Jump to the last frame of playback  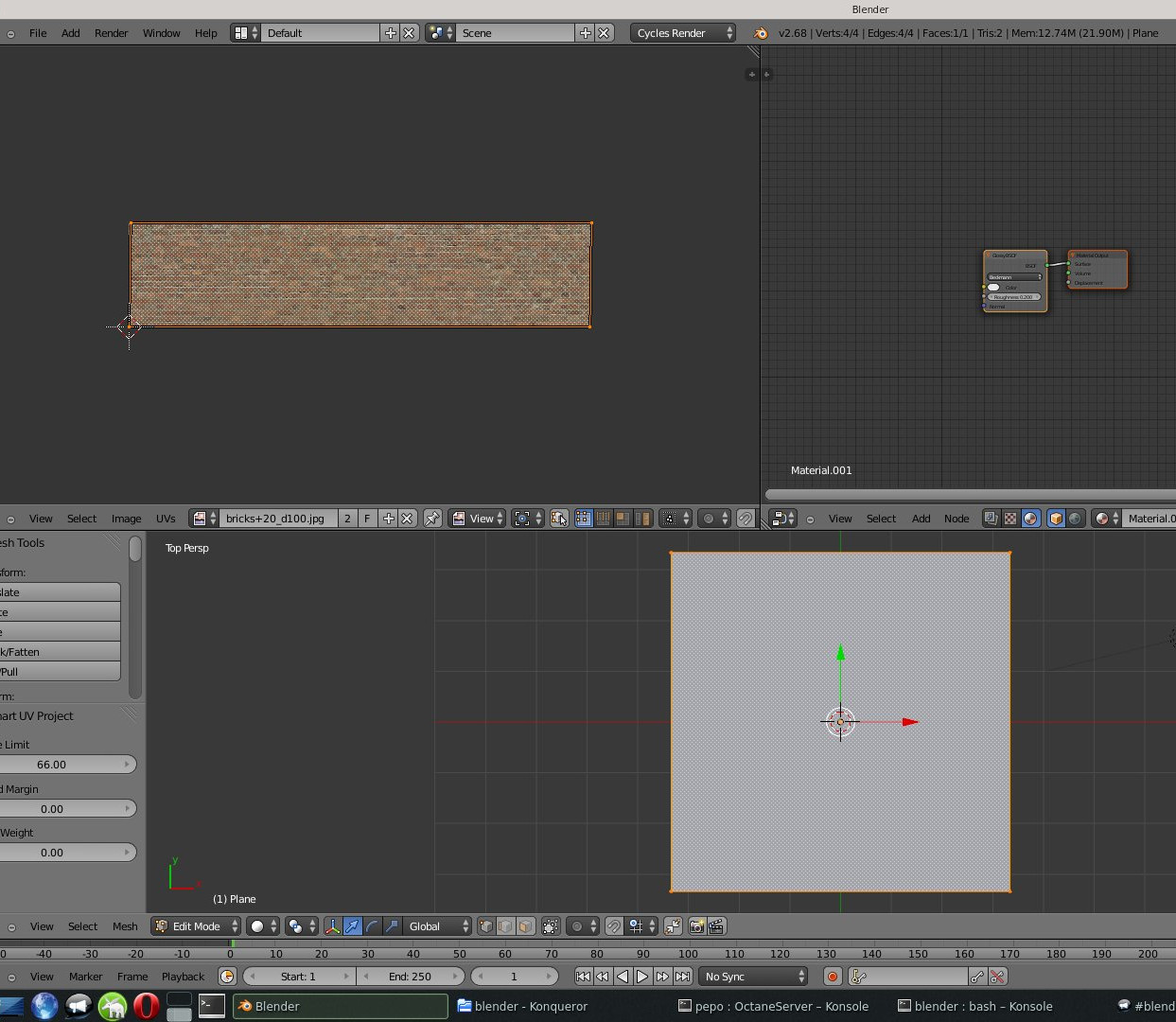tap(682, 977)
